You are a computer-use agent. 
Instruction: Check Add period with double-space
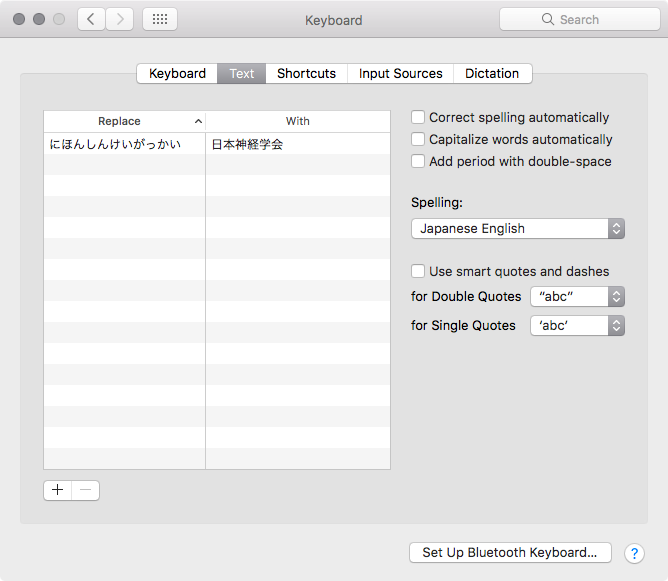(x=418, y=161)
